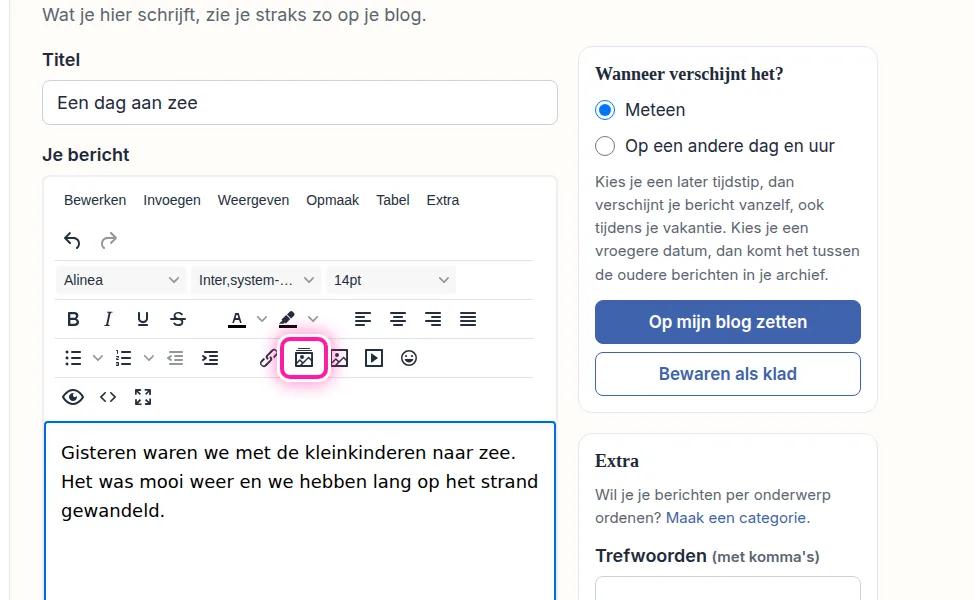
Task: Open the Invoegen menu
Action: tap(172, 201)
